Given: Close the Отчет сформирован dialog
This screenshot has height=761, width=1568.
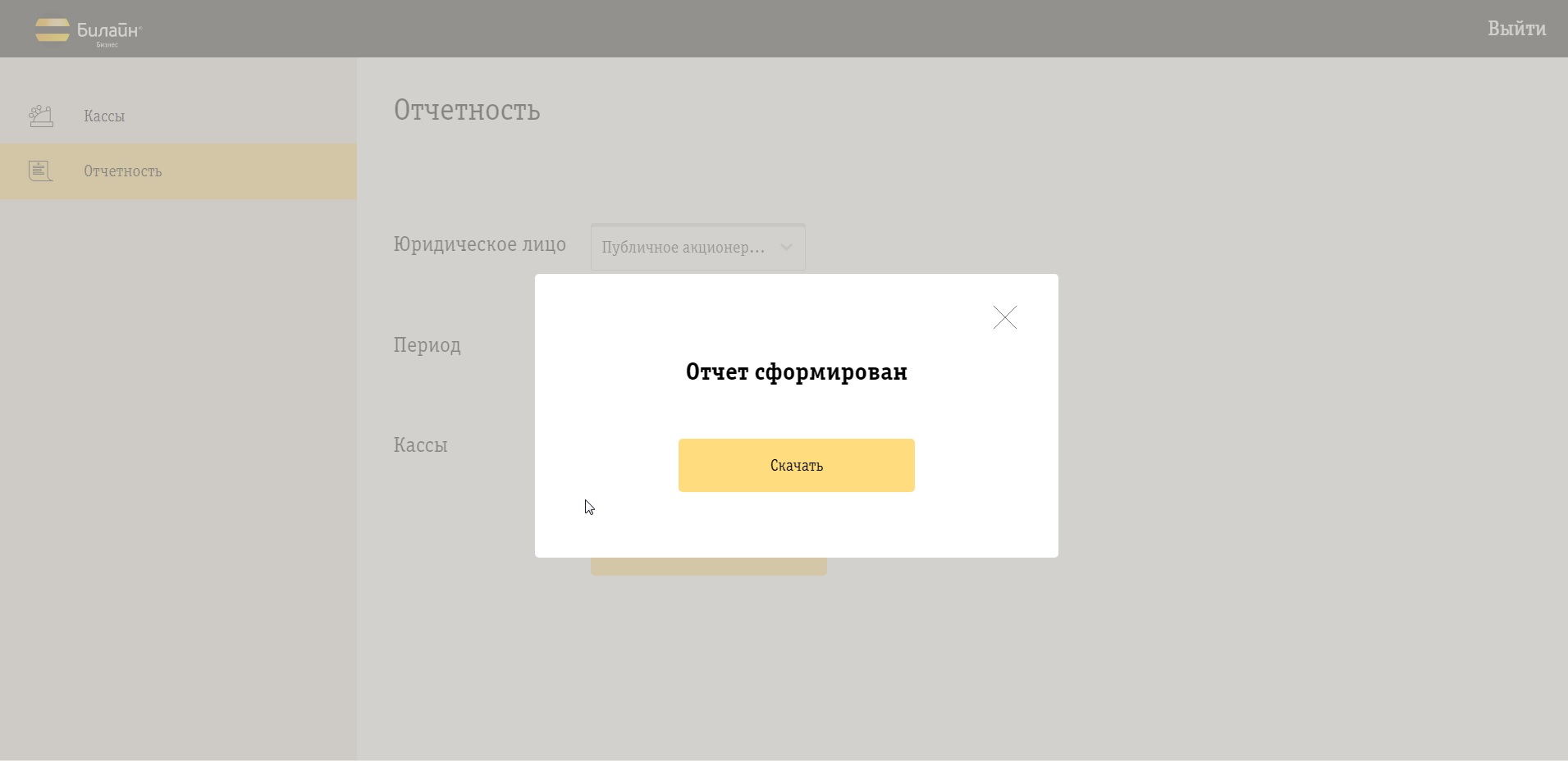Looking at the screenshot, I should point(1004,317).
